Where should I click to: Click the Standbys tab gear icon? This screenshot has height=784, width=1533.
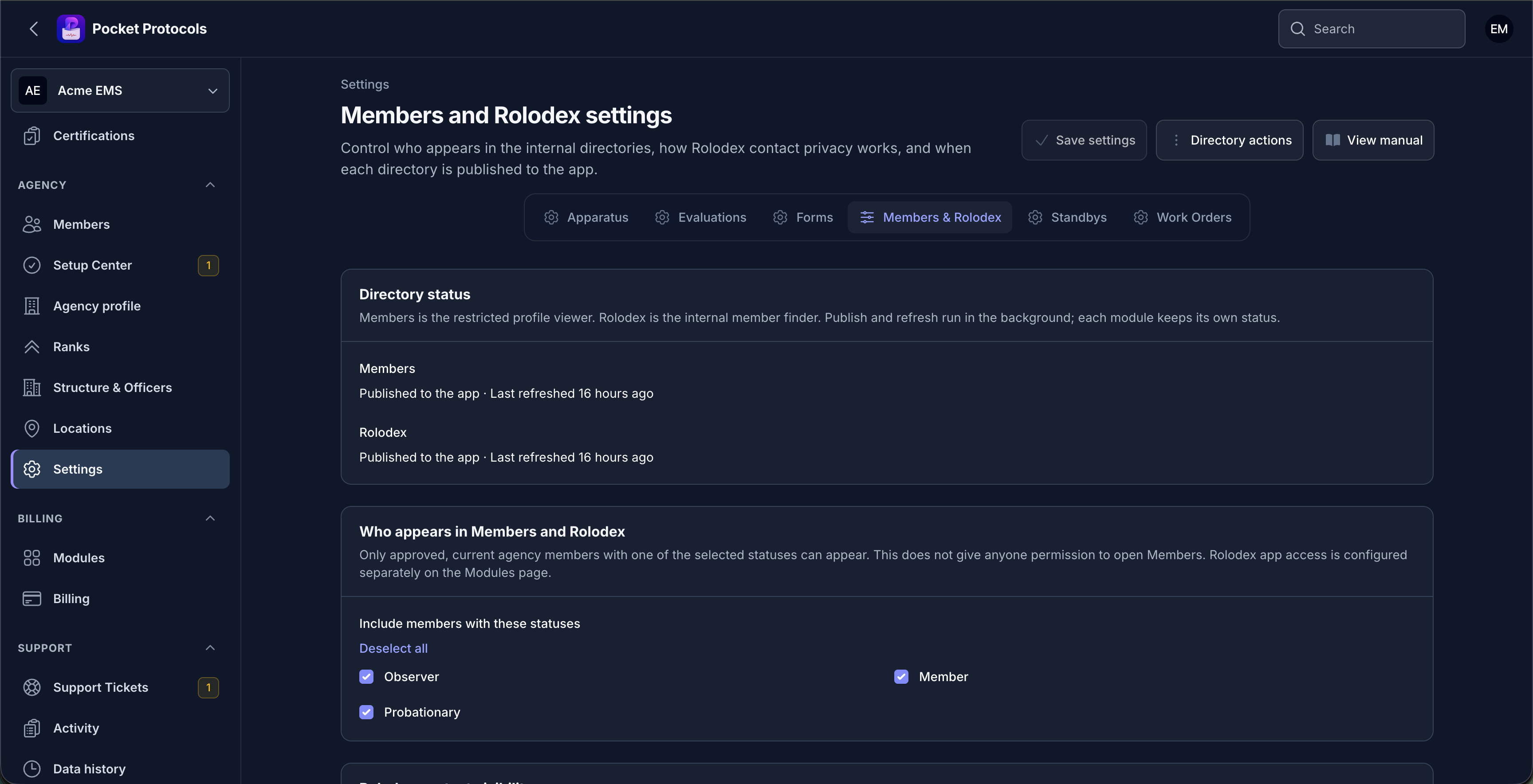(x=1035, y=217)
